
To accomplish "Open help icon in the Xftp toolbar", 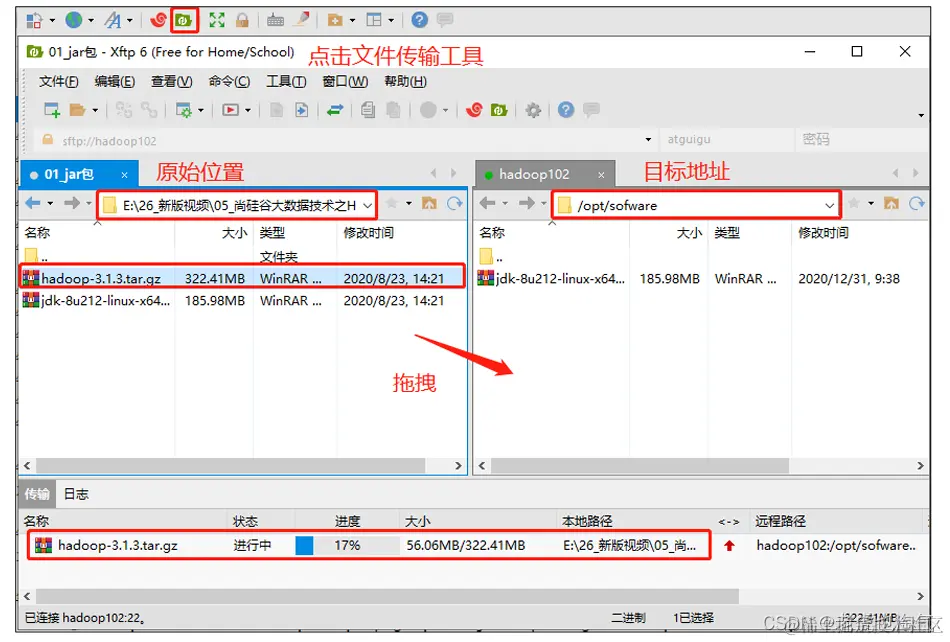I will (566, 110).
